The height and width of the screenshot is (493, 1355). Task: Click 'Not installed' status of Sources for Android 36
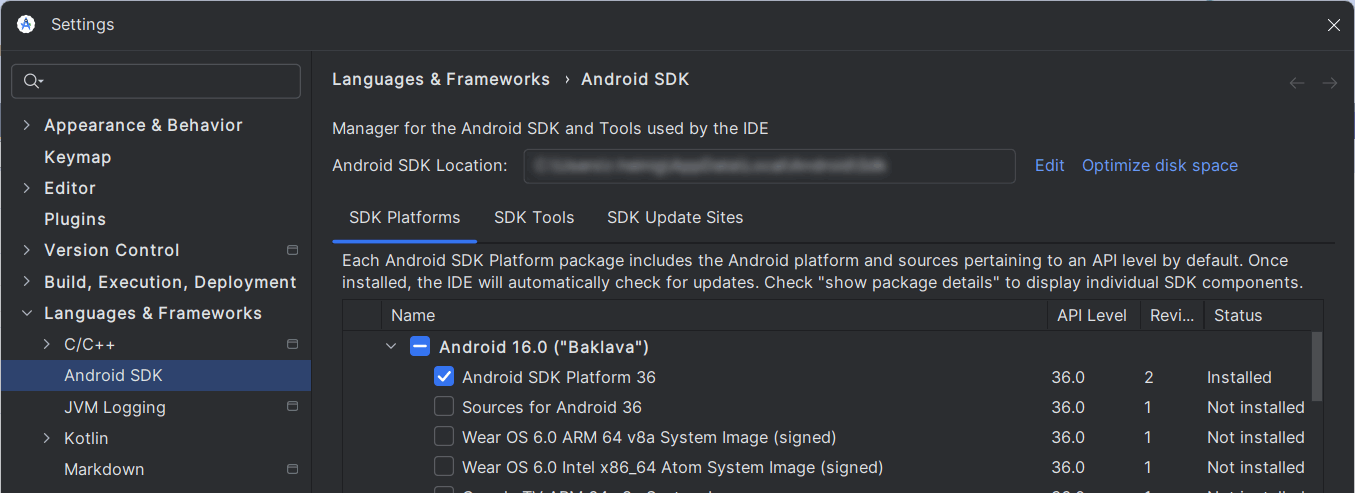[1256, 407]
